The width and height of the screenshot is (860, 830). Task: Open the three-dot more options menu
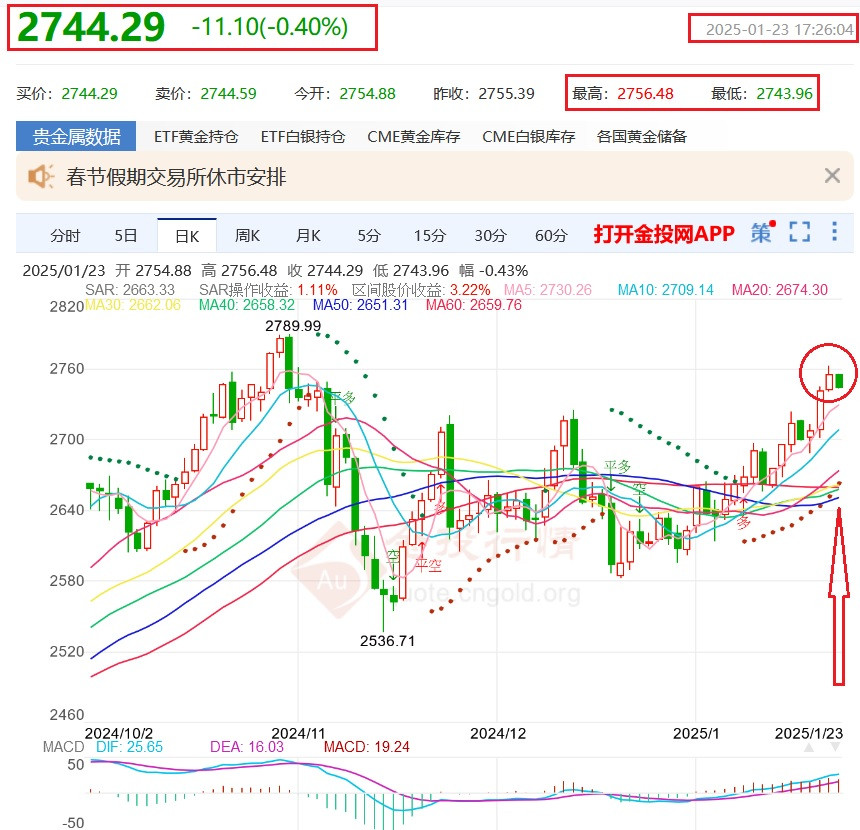coord(834,232)
